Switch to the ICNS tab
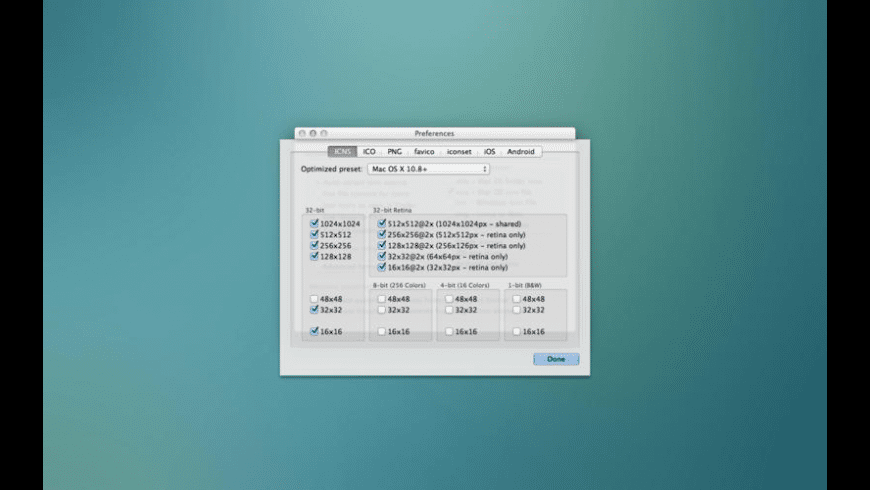Image resolution: width=870 pixels, height=490 pixels. (x=342, y=151)
